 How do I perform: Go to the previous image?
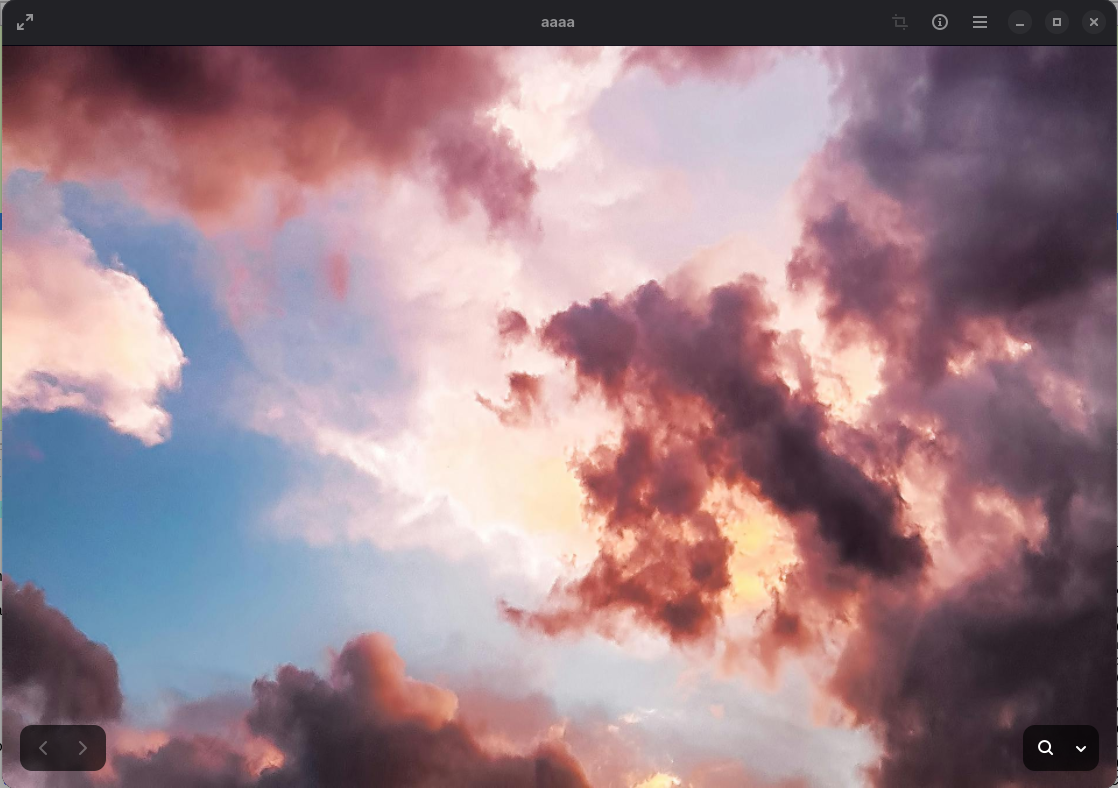coord(43,748)
